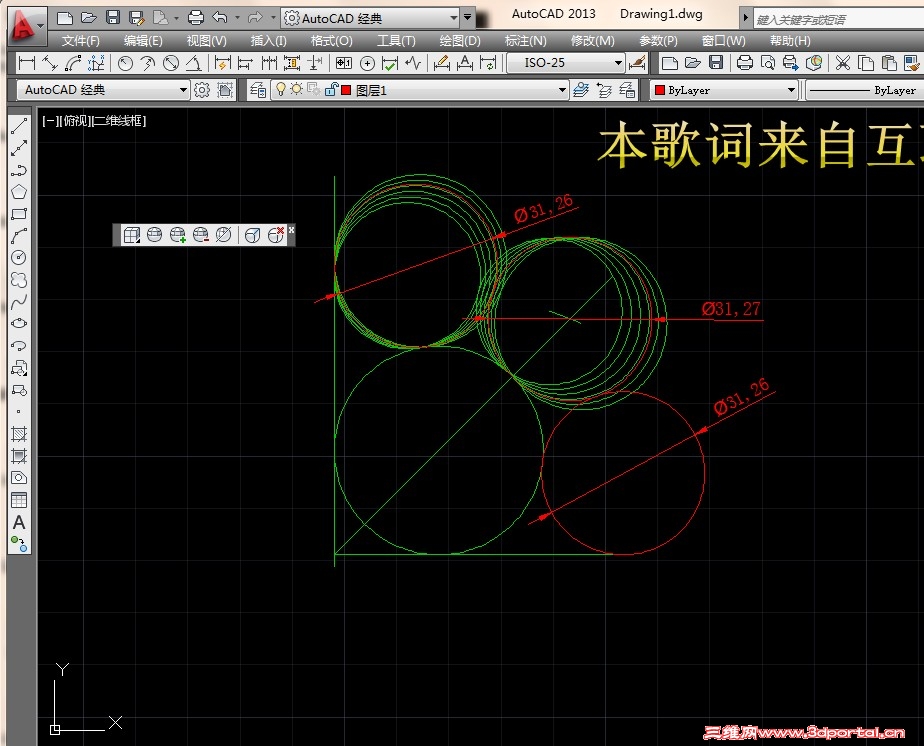Select the Revision Cloud tool
The height and width of the screenshot is (746, 924).
[x=19, y=280]
